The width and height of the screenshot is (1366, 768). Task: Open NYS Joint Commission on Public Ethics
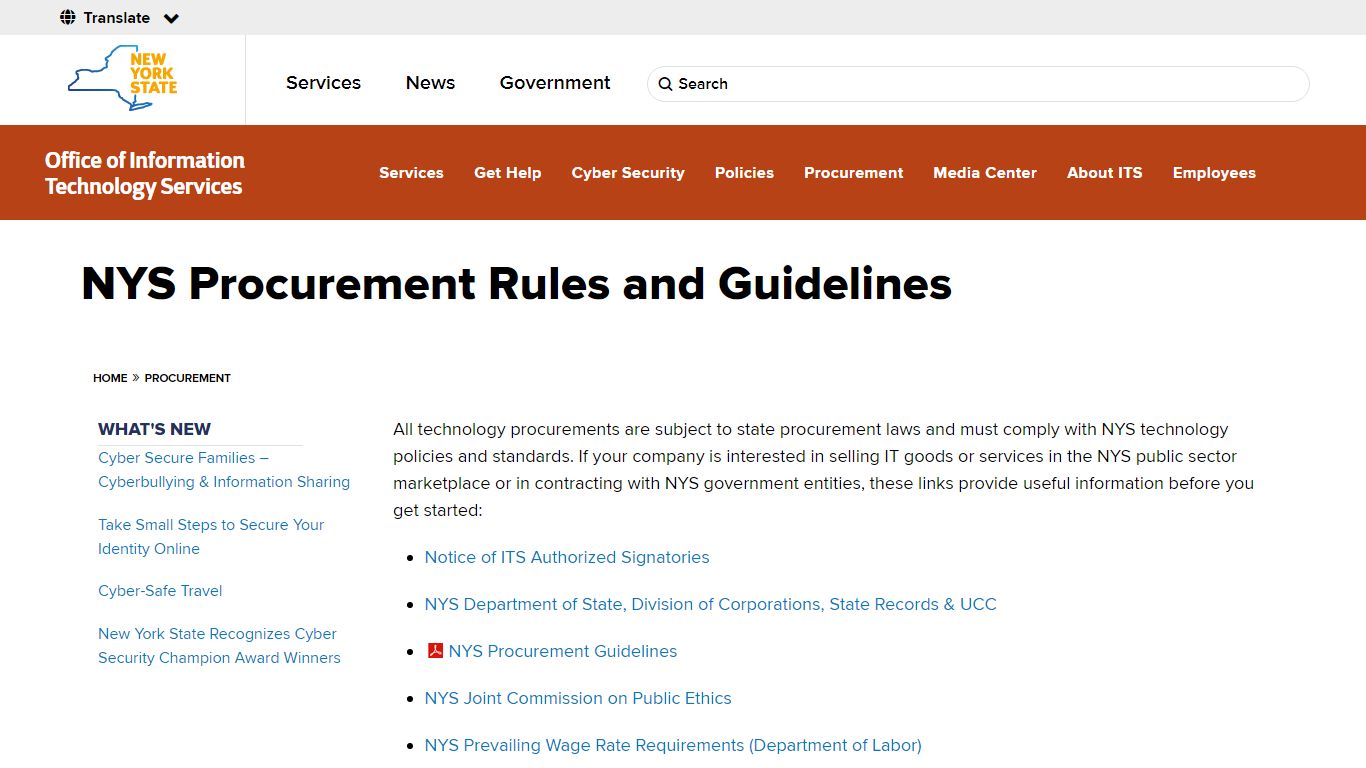coord(578,698)
